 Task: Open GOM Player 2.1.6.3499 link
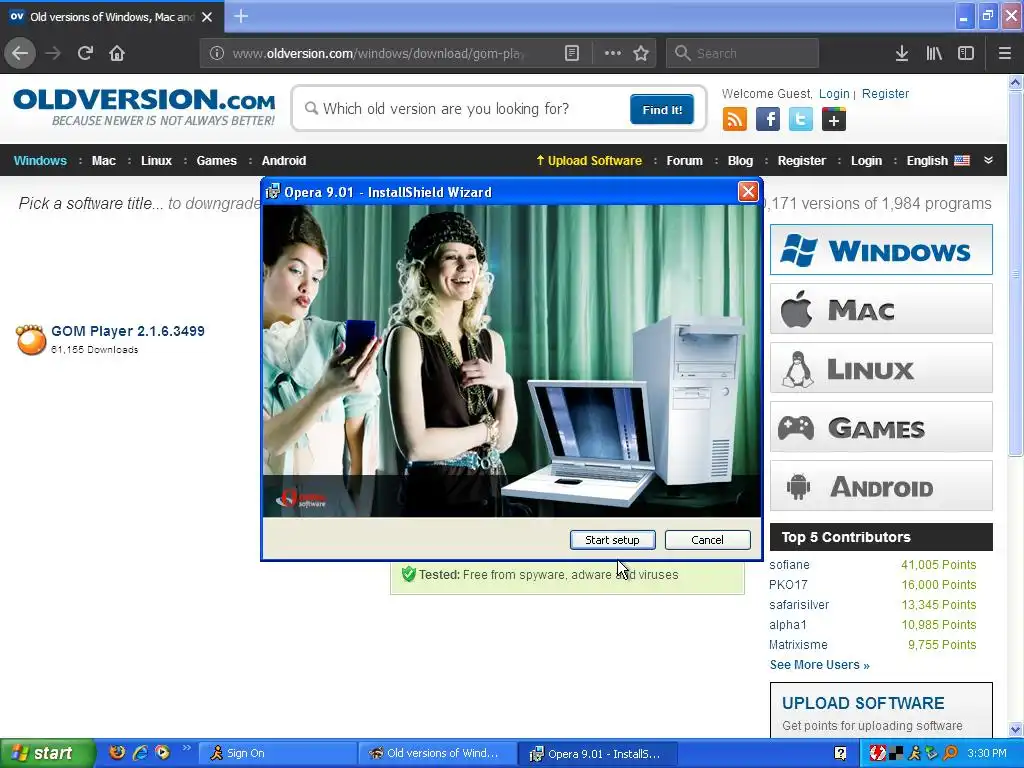click(x=128, y=331)
